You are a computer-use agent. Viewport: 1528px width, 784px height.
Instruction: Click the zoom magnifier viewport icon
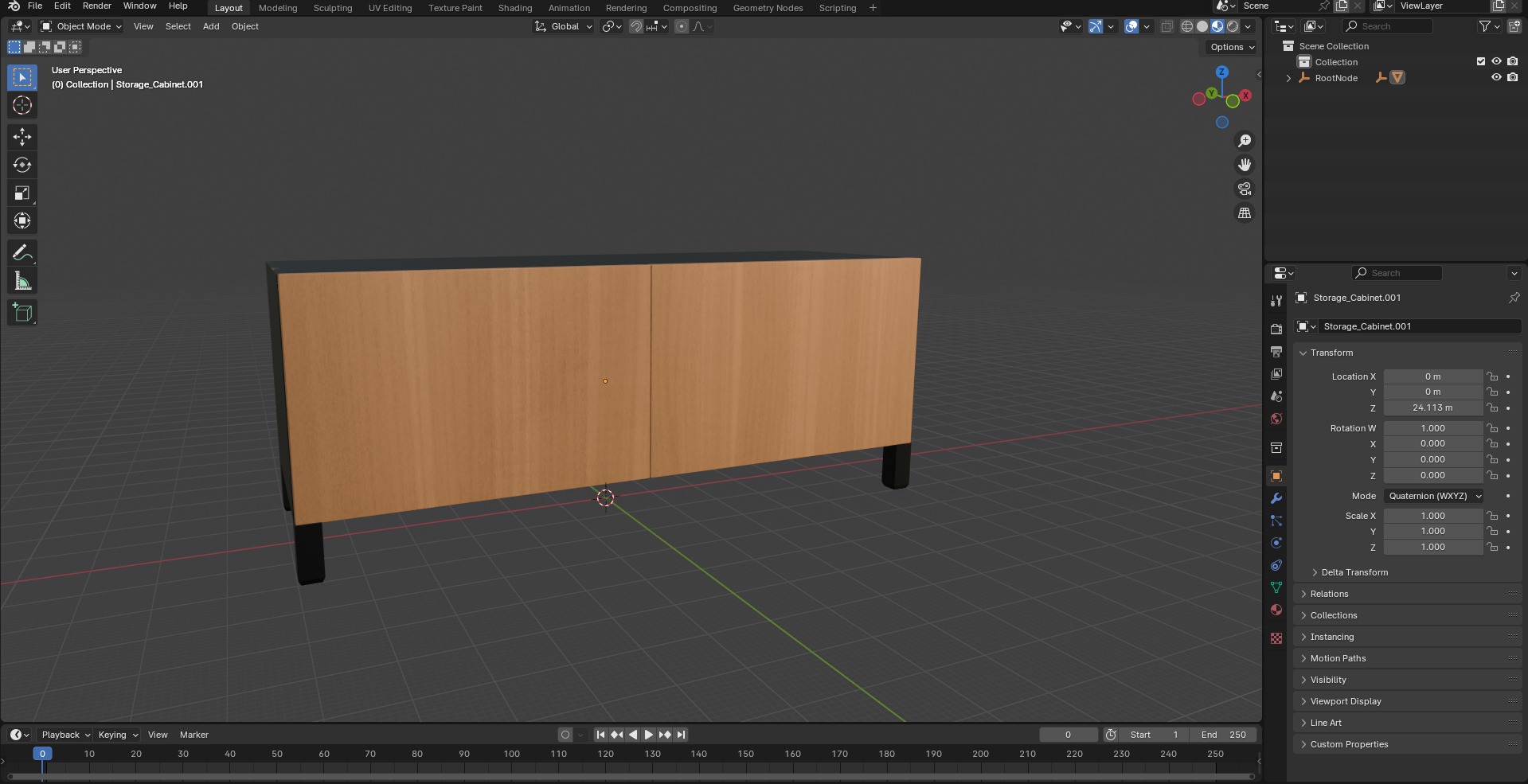[1245, 141]
